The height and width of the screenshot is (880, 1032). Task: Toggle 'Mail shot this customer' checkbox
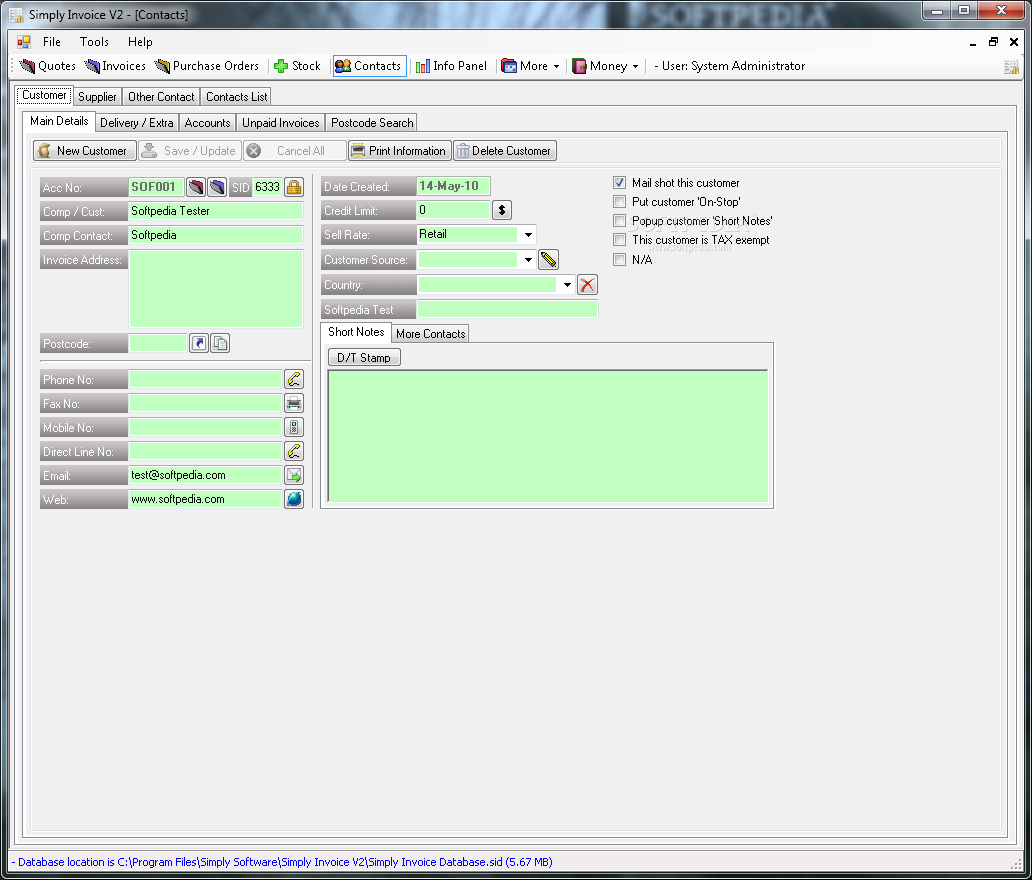pyautogui.click(x=619, y=182)
